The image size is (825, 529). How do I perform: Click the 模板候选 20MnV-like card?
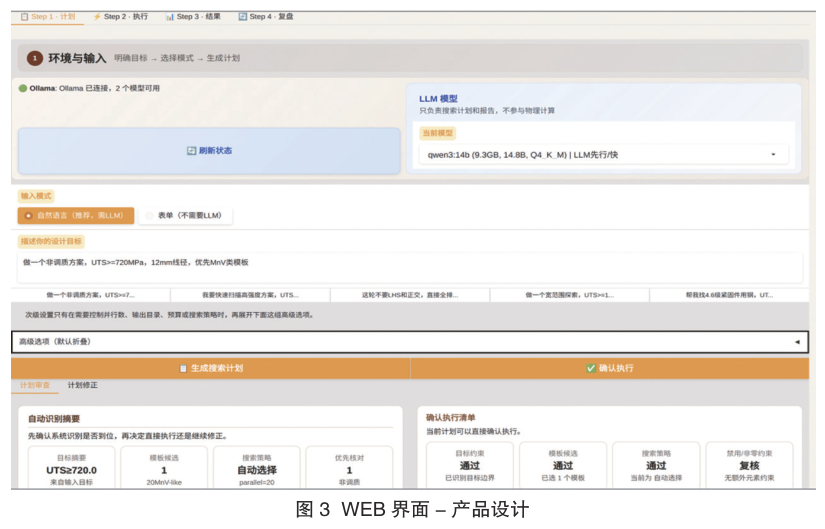pyautogui.click(x=164, y=467)
